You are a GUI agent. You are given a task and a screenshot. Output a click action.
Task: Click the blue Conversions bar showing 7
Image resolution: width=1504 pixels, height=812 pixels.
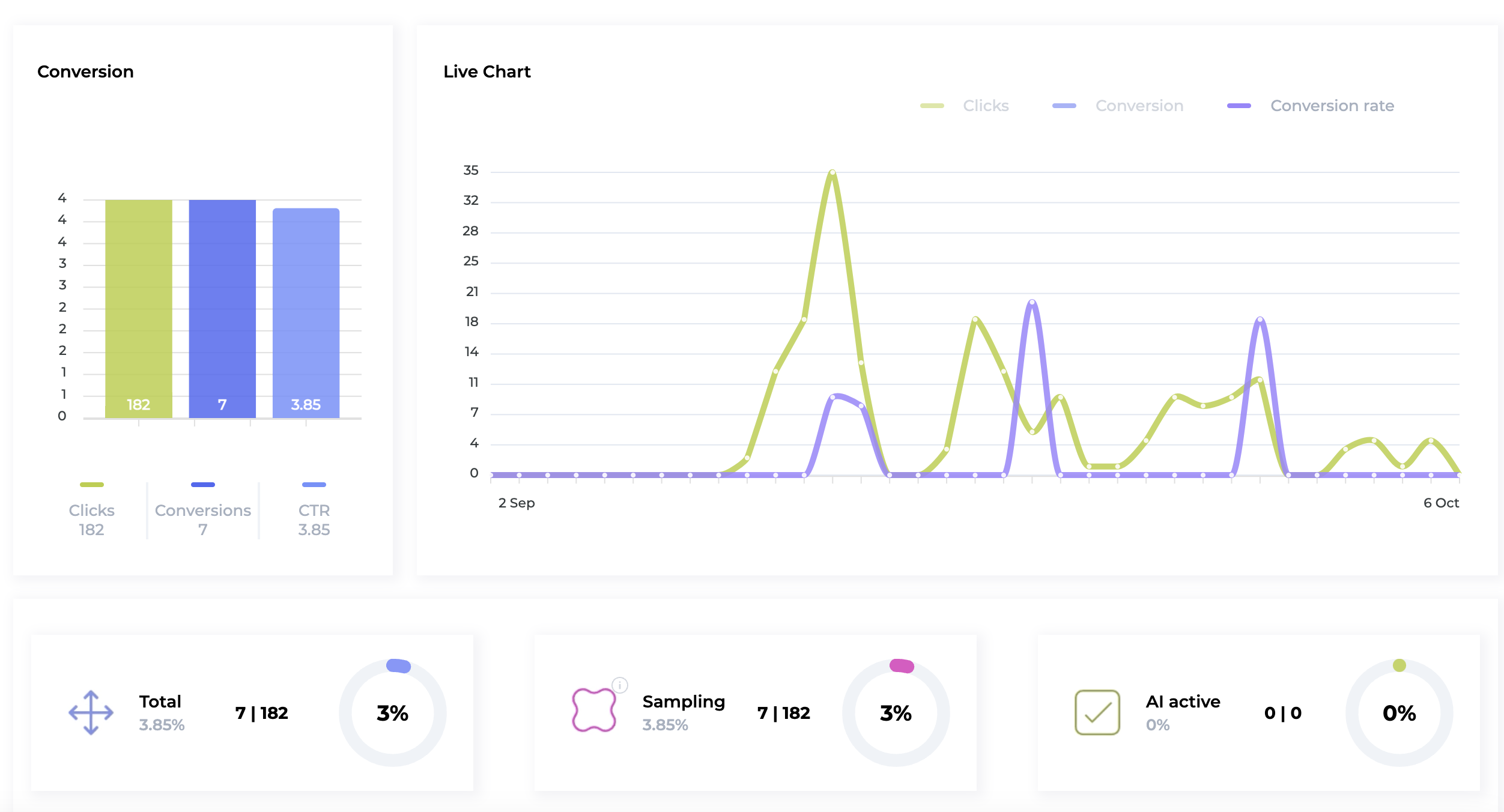222,309
